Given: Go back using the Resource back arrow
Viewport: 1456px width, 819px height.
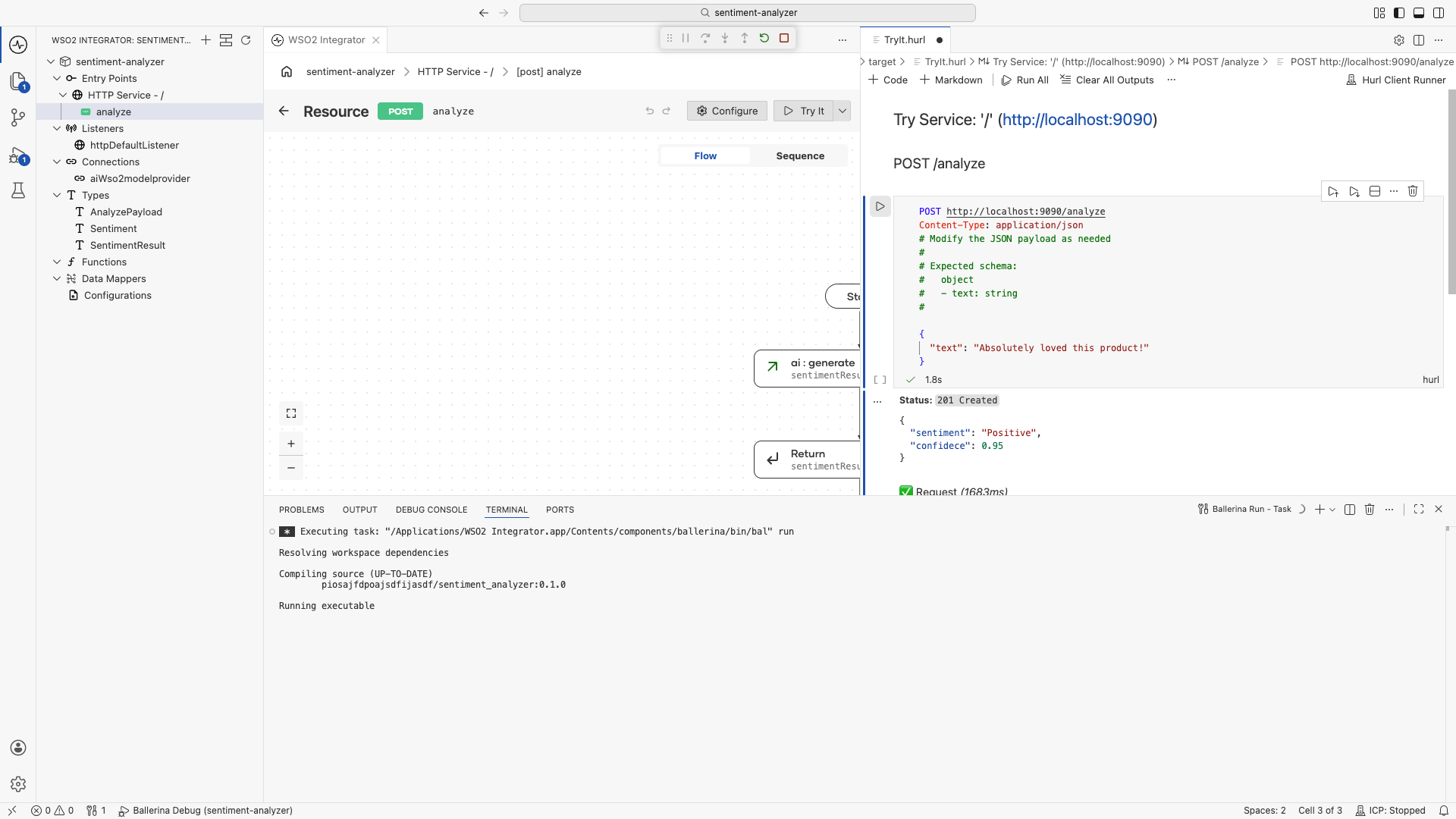Looking at the screenshot, I should (284, 111).
